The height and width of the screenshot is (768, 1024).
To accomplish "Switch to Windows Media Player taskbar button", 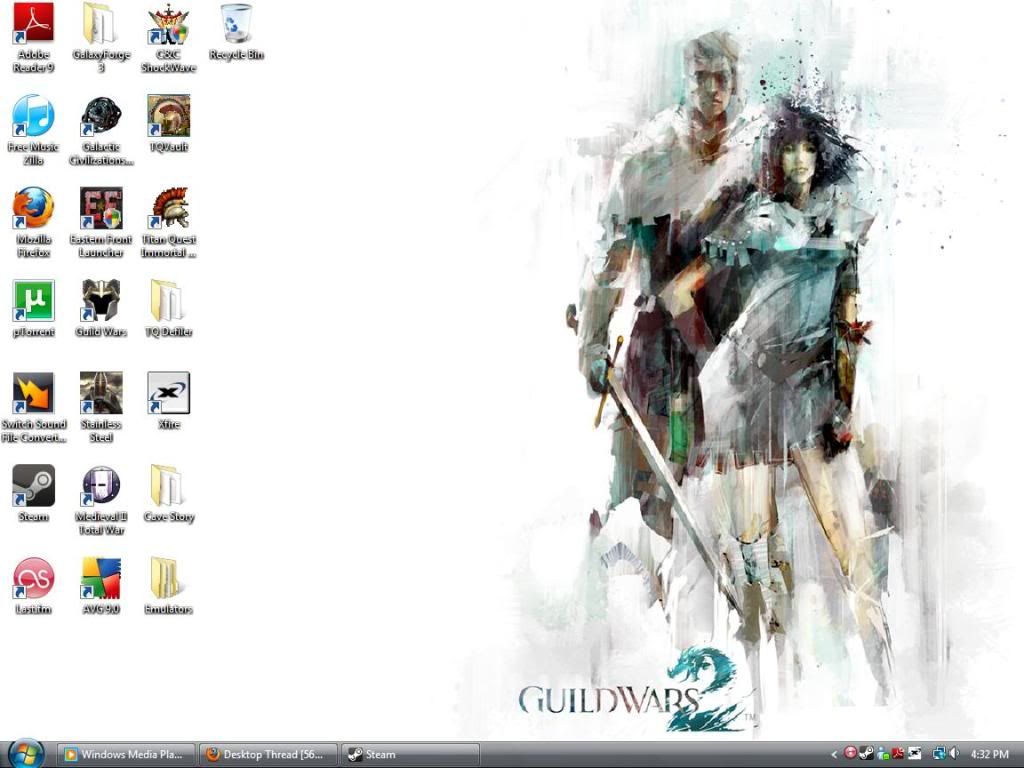I will click(126, 754).
